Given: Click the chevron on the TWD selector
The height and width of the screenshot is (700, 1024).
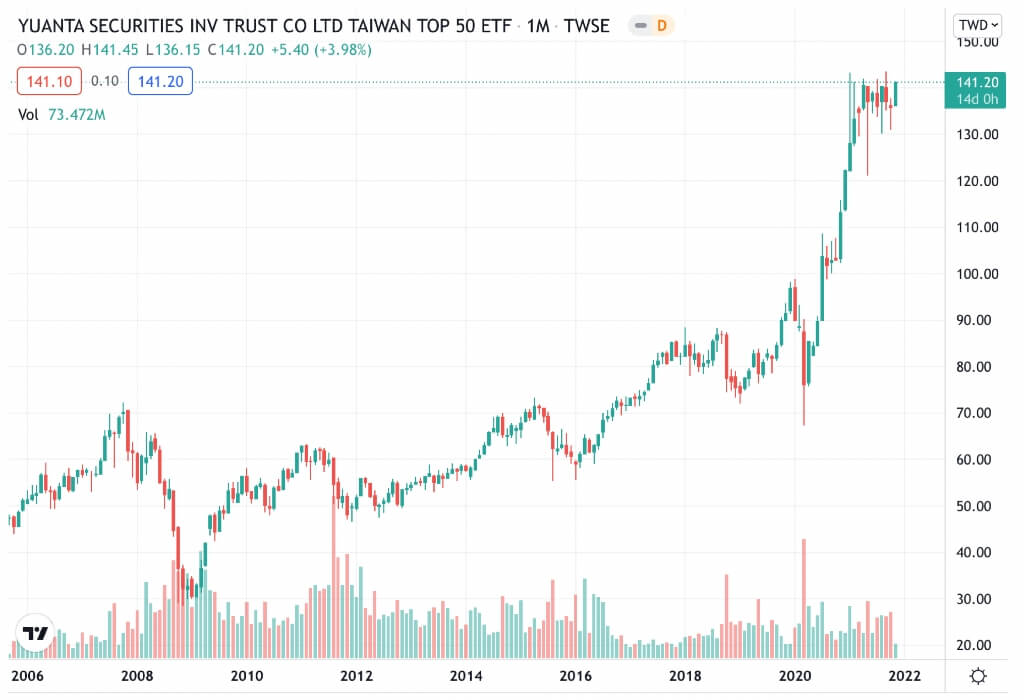Looking at the screenshot, I should tap(995, 25).
